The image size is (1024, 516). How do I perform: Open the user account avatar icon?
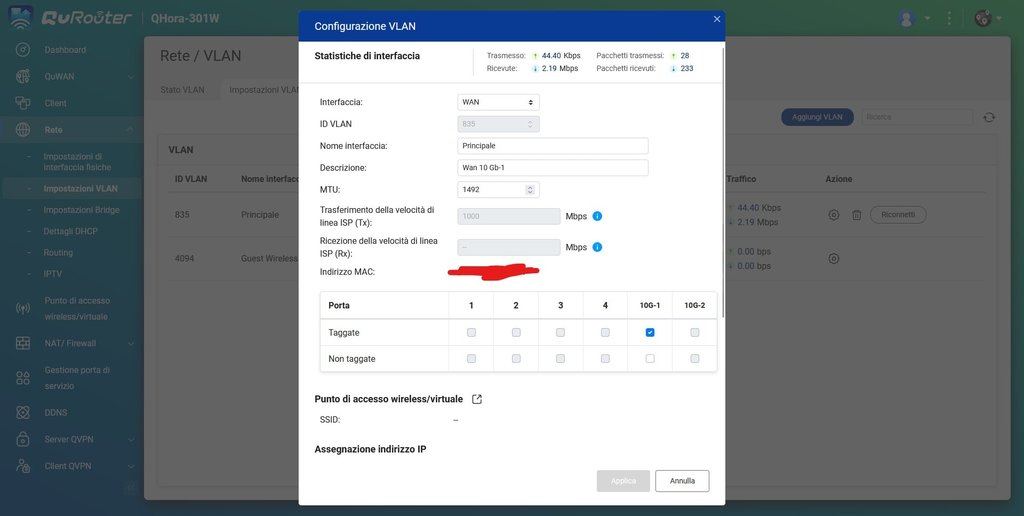tap(906, 18)
